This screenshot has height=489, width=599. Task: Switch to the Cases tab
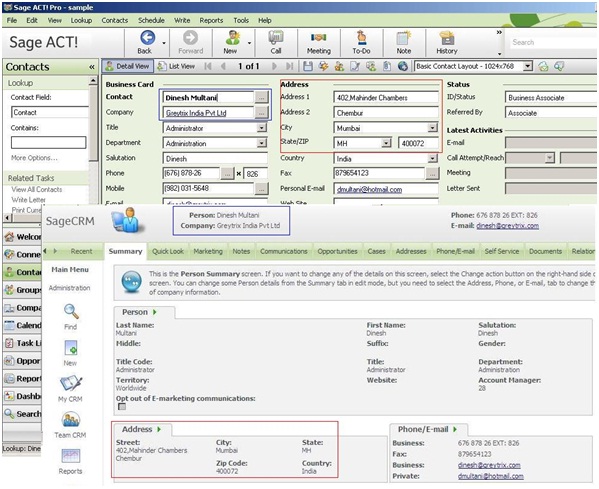[376, 251]
